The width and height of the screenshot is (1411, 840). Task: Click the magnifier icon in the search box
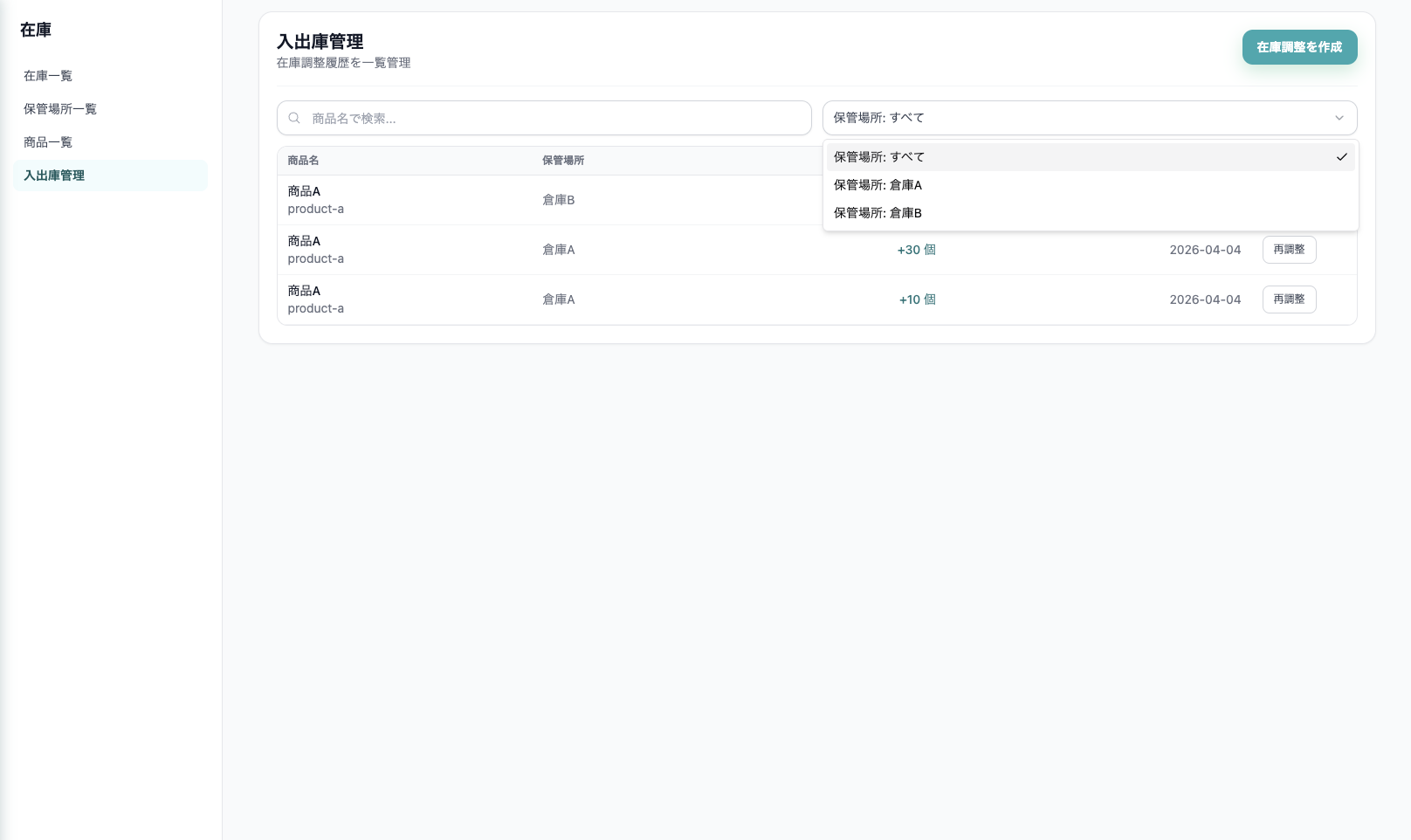click(294, 118)
